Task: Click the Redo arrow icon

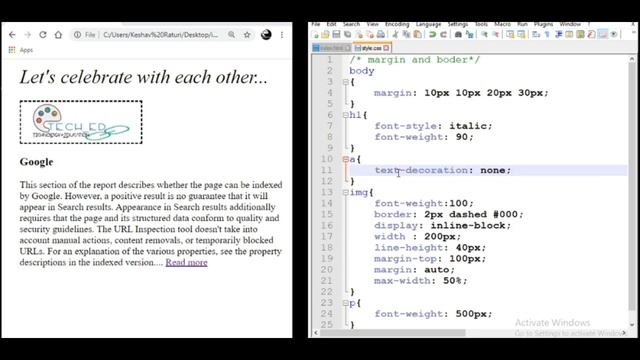Action: click(x=443, y=35)
